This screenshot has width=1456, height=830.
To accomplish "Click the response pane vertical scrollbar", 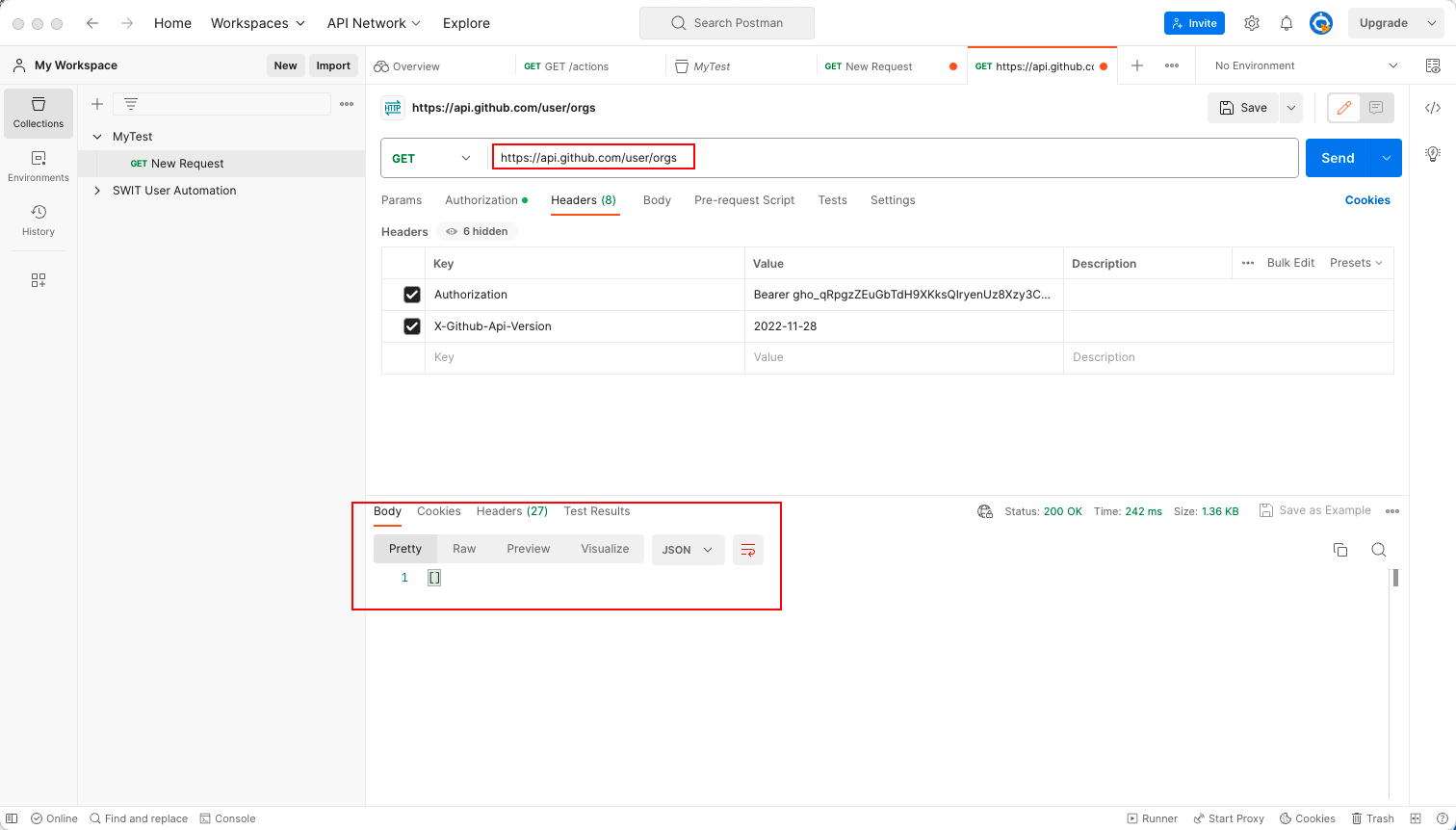I will coord(1395,578).
